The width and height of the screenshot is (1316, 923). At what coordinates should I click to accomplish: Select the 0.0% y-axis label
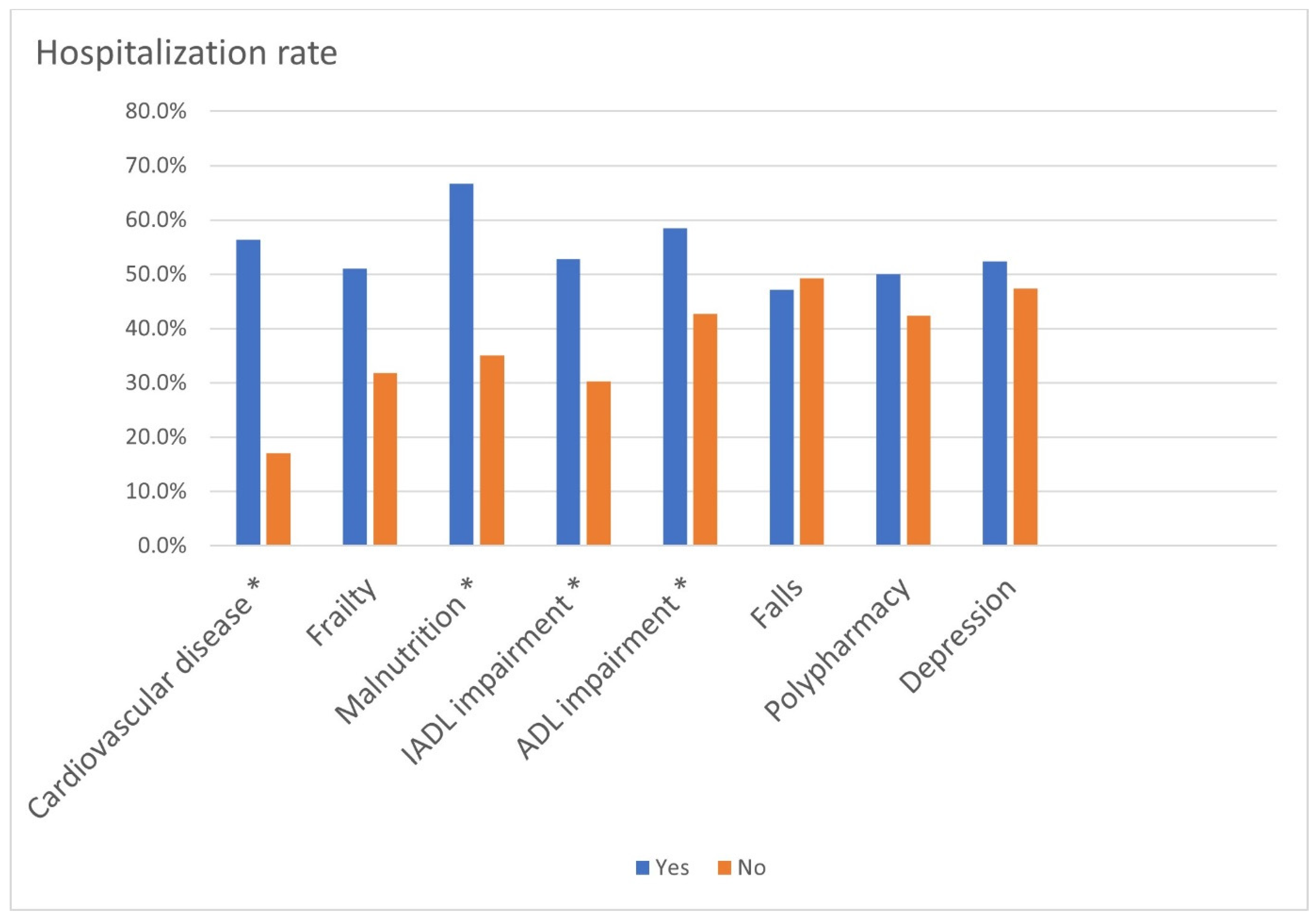(162, 546)
